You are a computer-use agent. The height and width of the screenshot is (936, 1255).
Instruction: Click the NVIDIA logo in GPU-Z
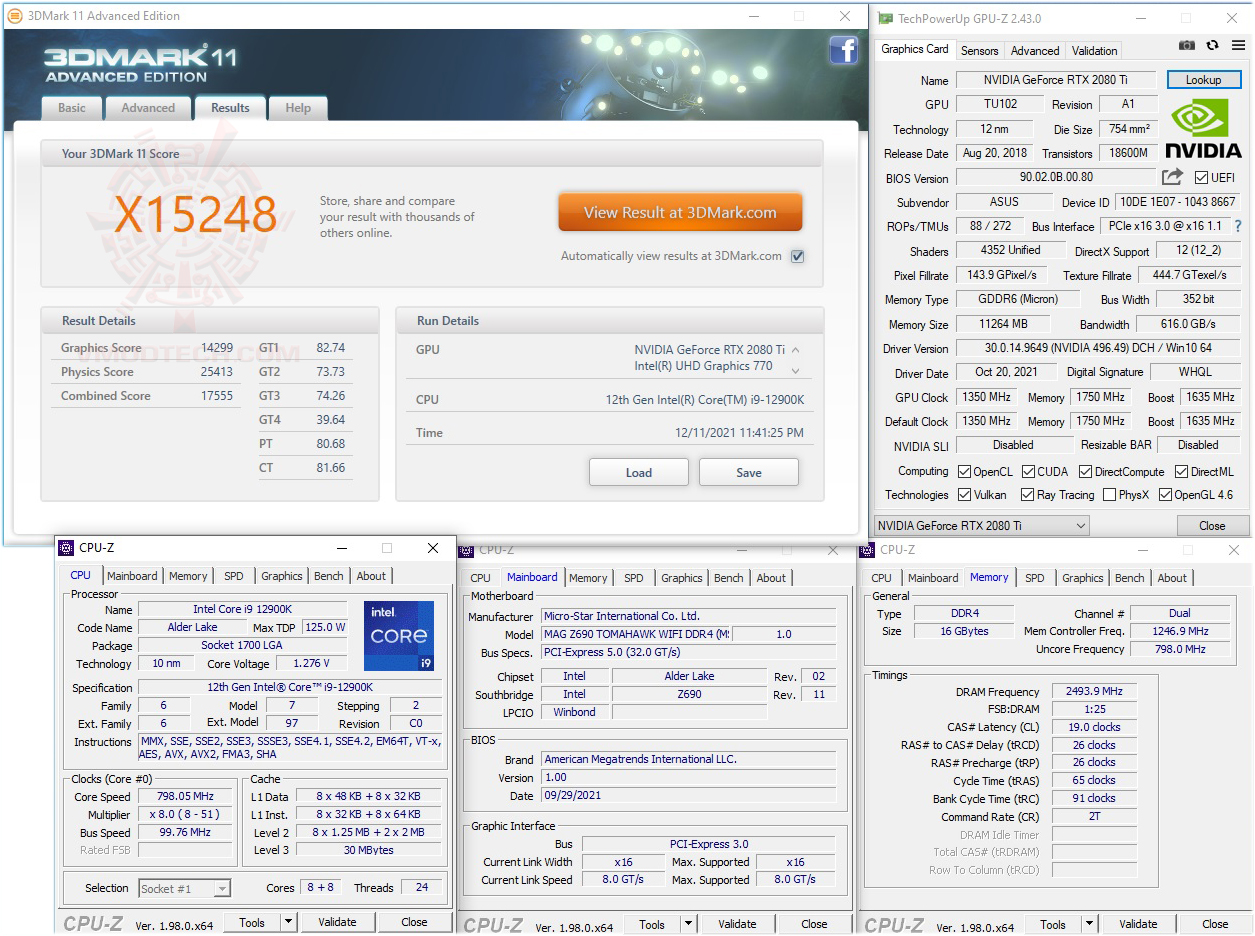coord(1203,128)
